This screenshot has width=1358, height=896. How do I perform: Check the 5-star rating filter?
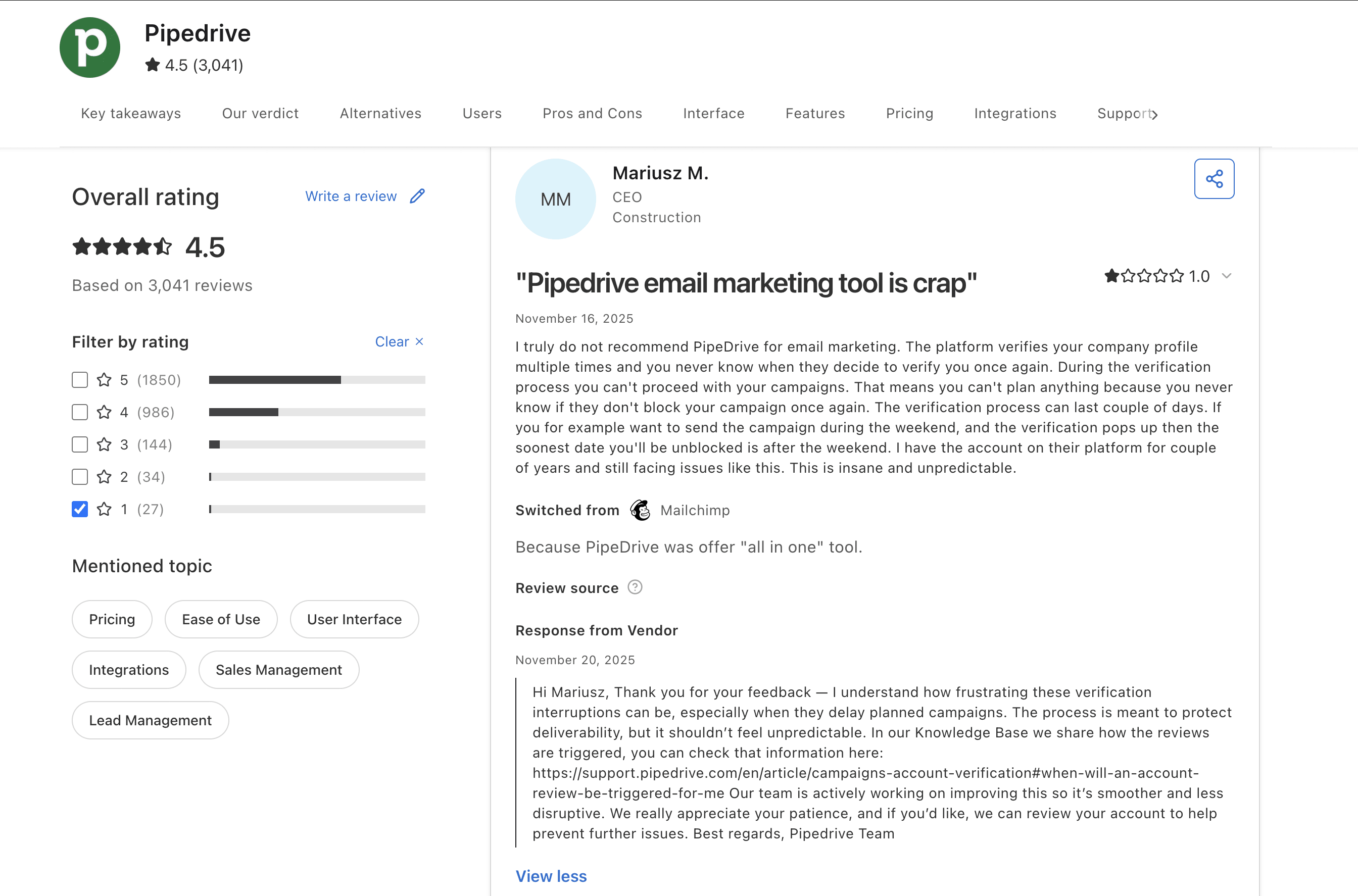tap(79, 379)
